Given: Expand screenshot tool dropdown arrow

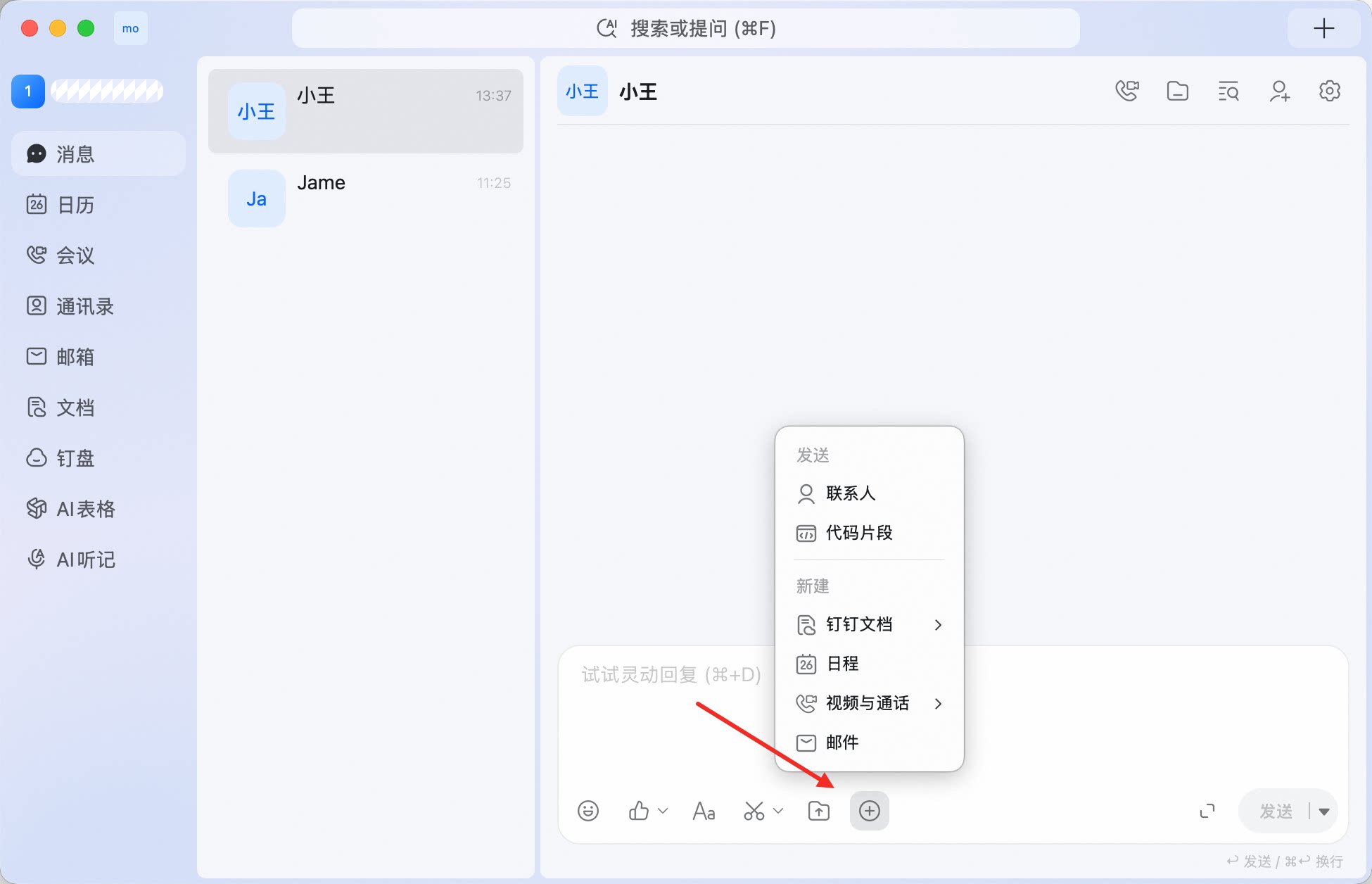Looking at the screenshot, I should [778, 811].
